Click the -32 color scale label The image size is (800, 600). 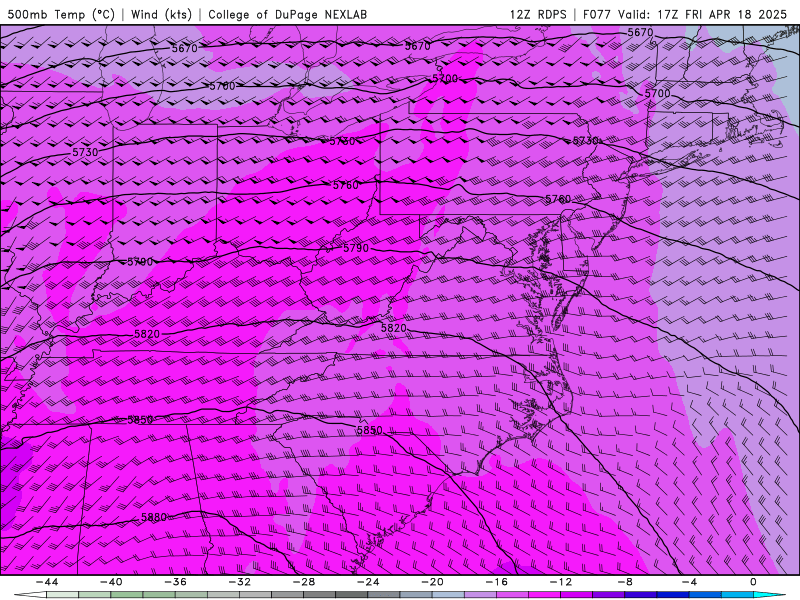pos(239,582)
